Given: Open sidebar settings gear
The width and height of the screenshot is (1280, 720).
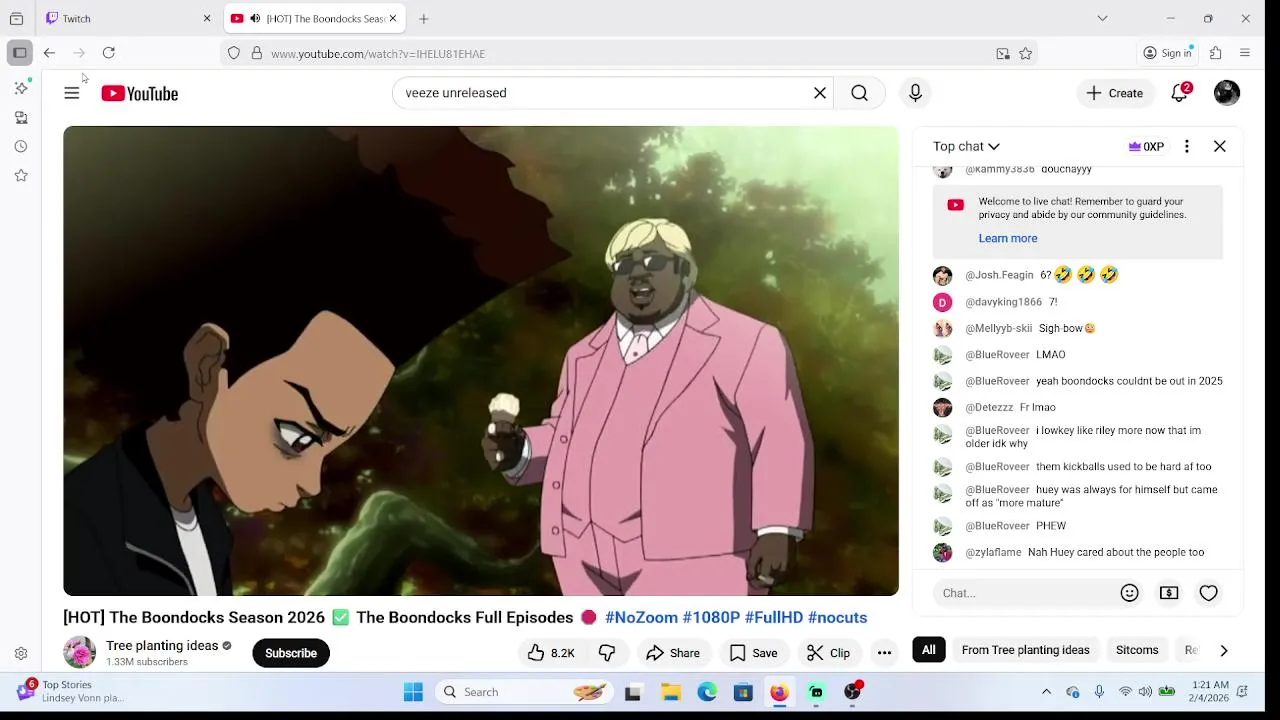Looking at the screenshot, I should click(x=21, y=654).
